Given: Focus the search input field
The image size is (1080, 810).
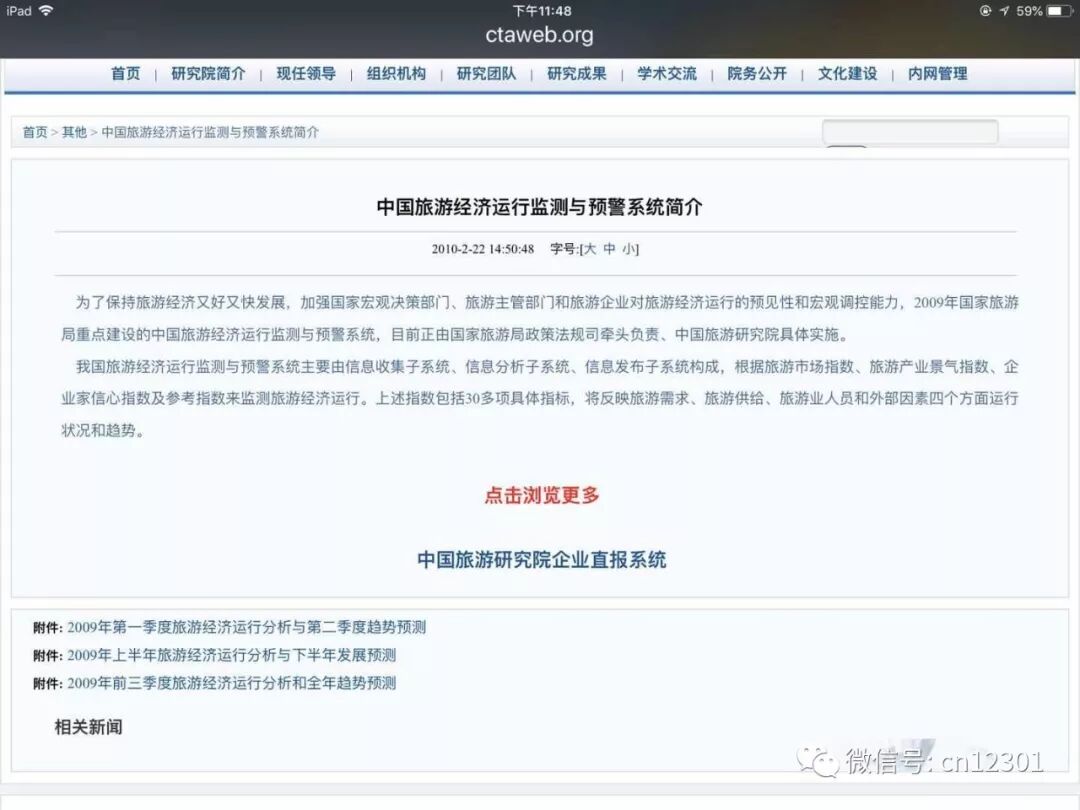Looking at the screenshot, I should point(910,132).
